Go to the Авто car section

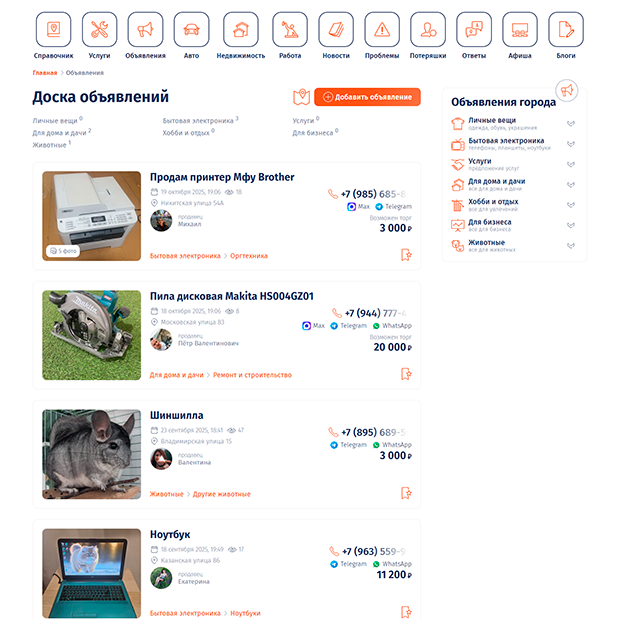pyautogui.click(x=191, y=29)
